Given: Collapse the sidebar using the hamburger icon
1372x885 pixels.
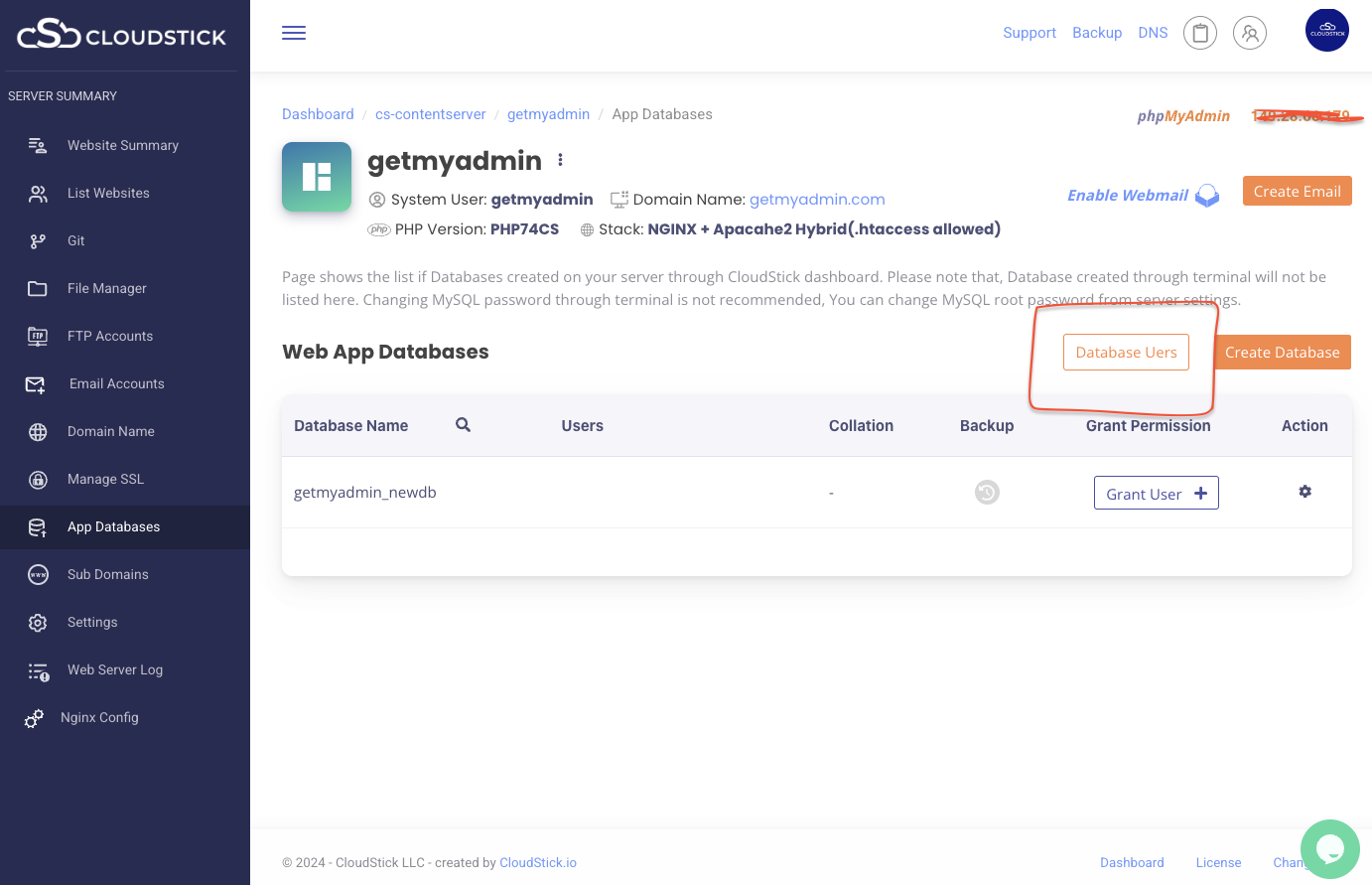Looking at the screenshot, I should tap(294, 32).
